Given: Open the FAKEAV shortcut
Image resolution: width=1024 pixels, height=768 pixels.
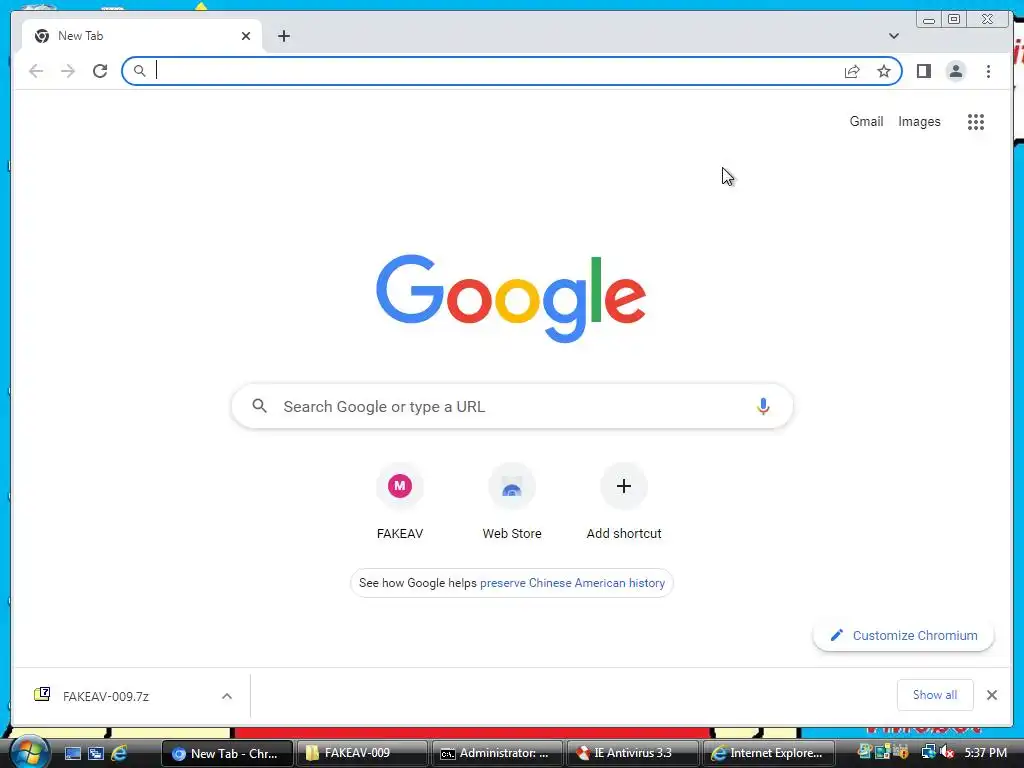Looking at the screenshot, I should (x=400, y=502).
